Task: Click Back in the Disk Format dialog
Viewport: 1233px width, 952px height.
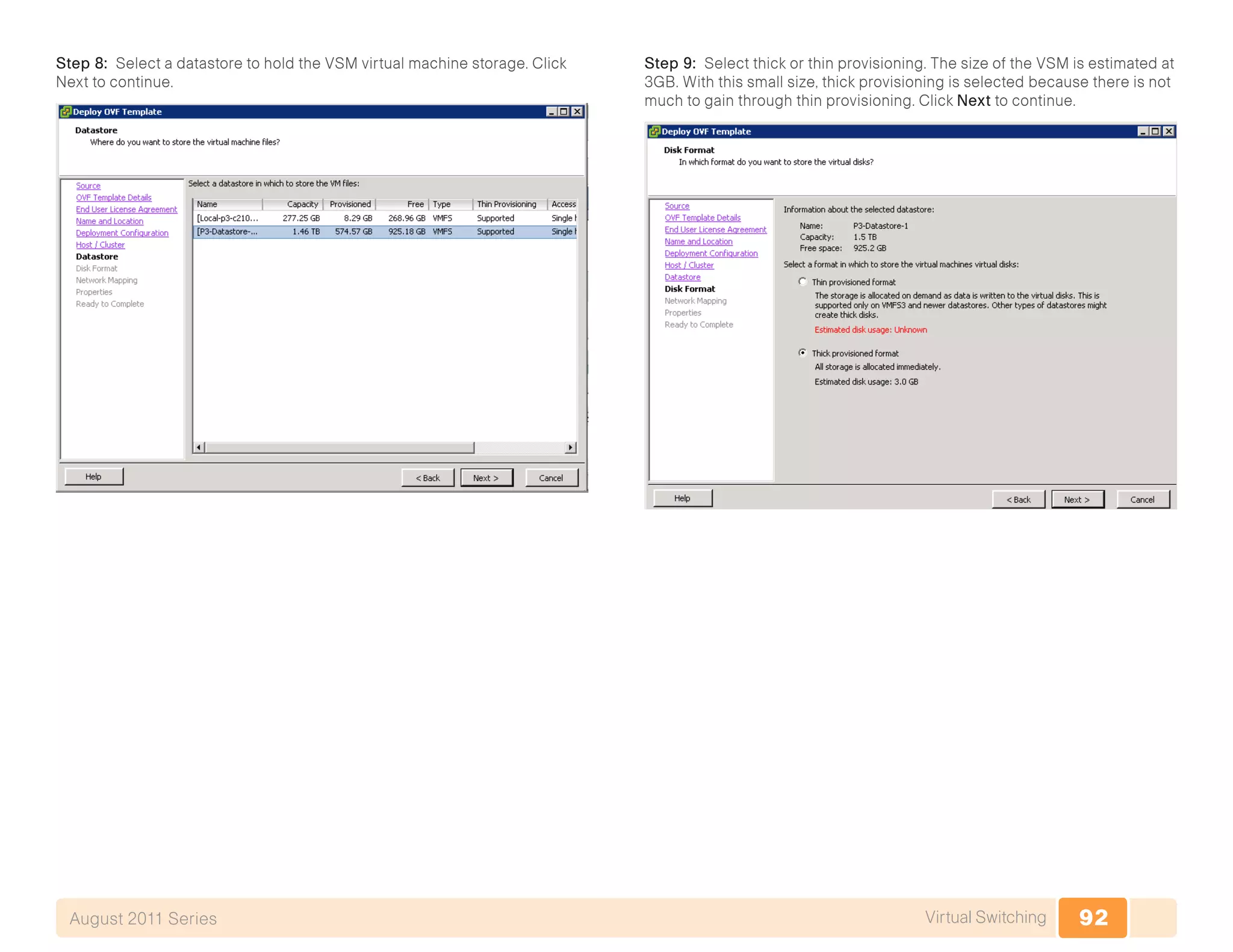Action: [1018, 499]
